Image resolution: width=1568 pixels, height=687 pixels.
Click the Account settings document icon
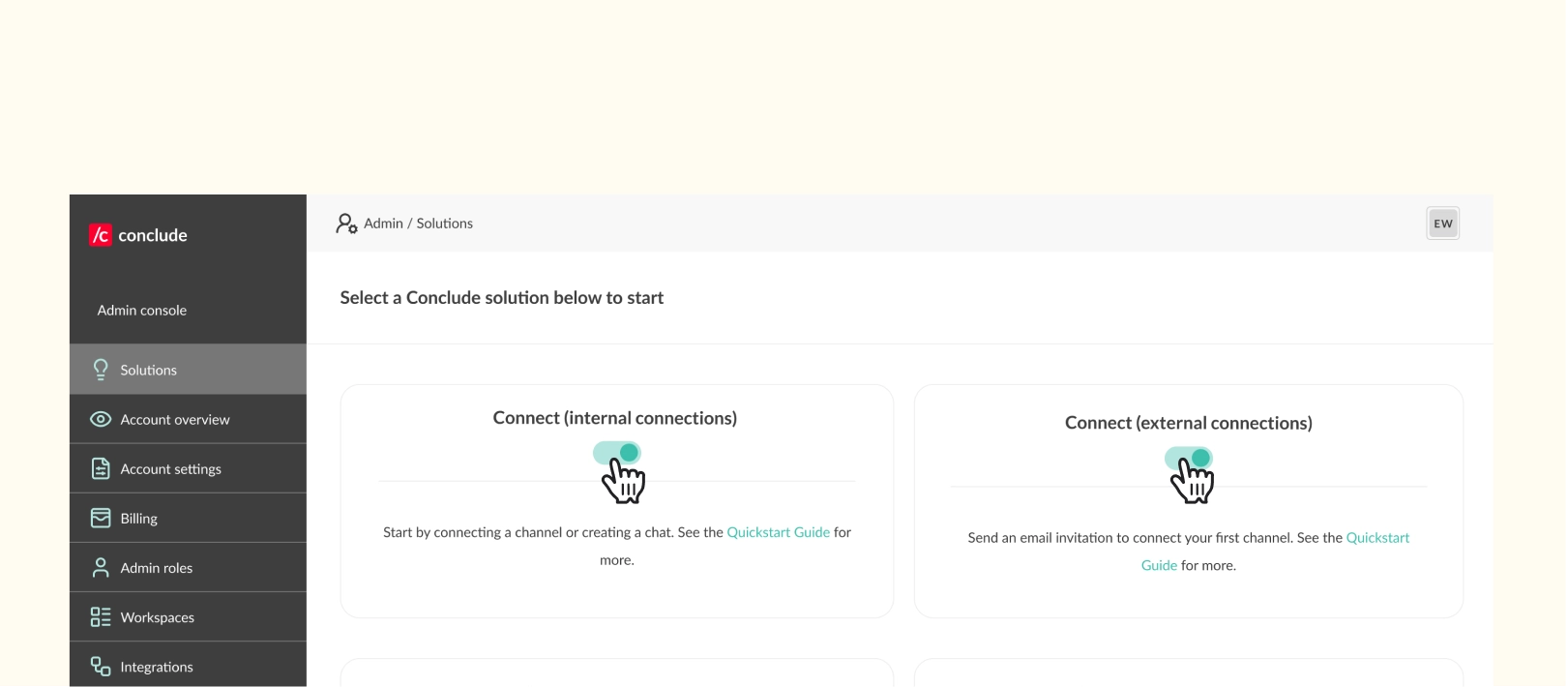(99, 468)
